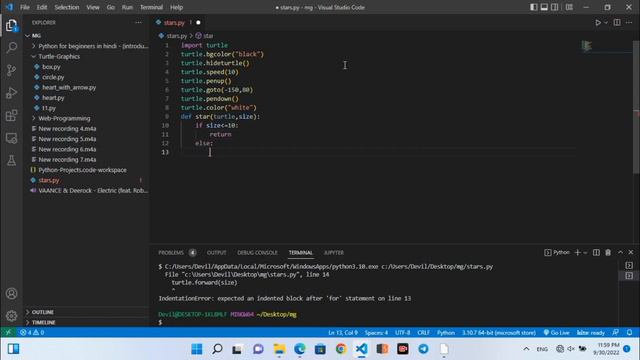640x360 pixels.
Task: Open the Terminal menu
Action: click(151, 7)
